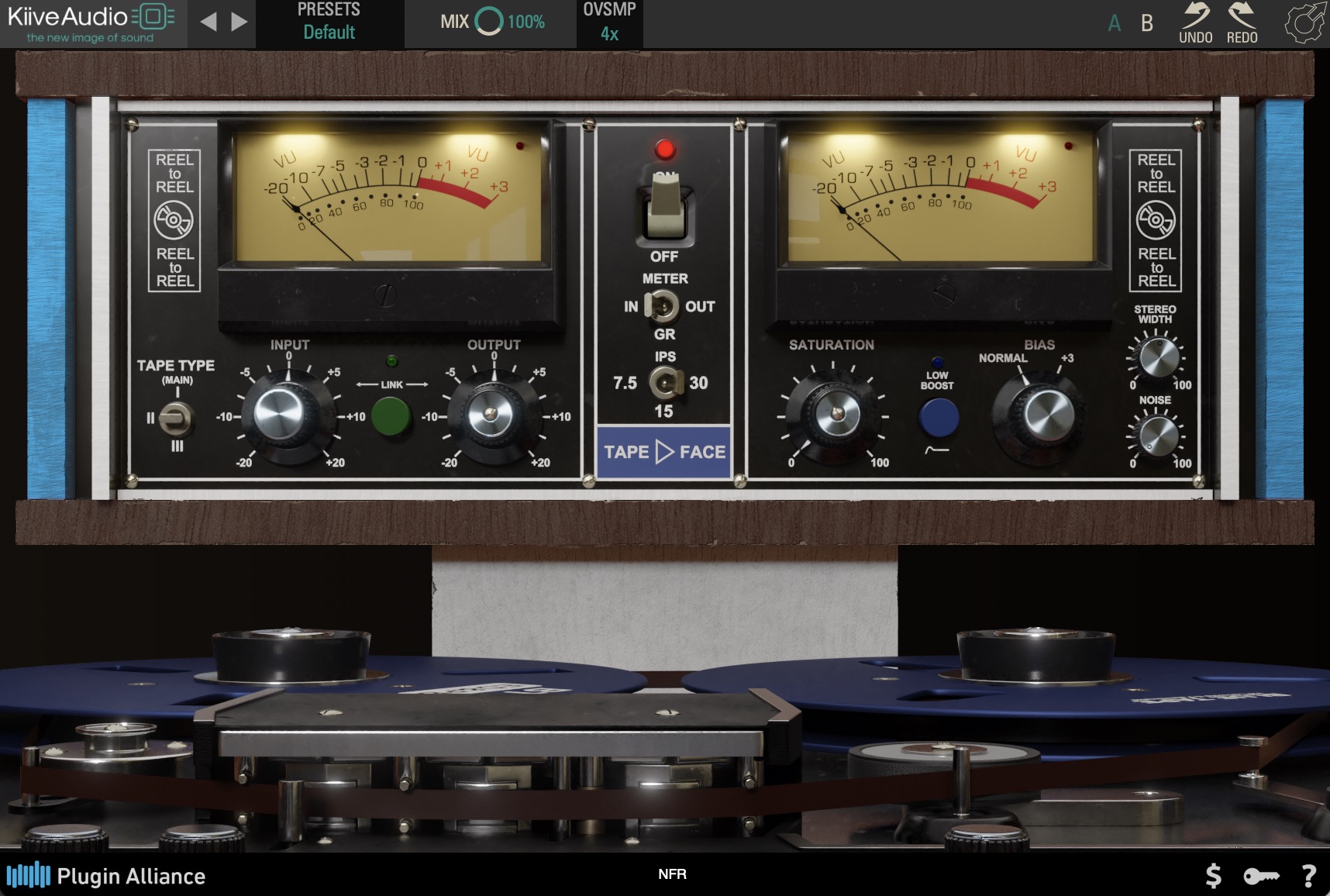Click the BIAS NORMAL label
This screenshot has height=896, width=1330.
click(x=1003, y=358)
